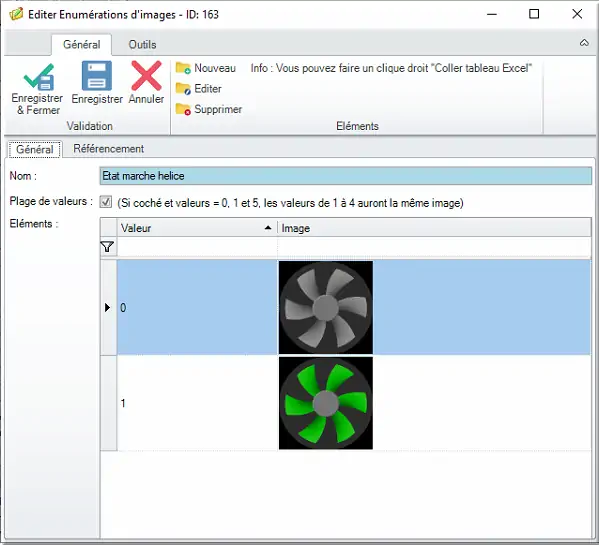
Task: Click the app icon in title bar
Action: 16,15
